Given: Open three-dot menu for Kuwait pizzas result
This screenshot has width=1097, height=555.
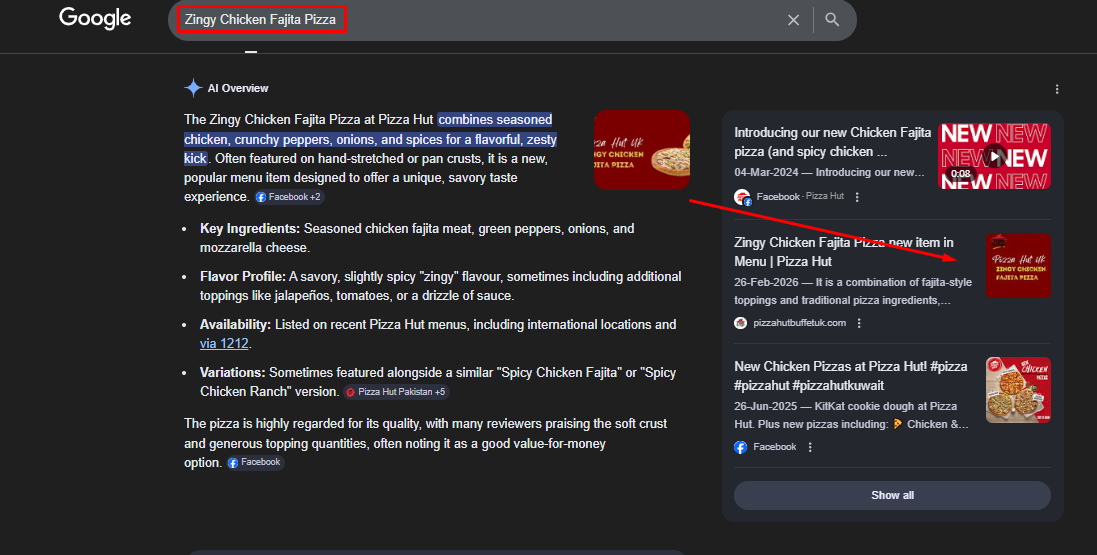Looking at the screenshot, I should [x=810, y=447].
